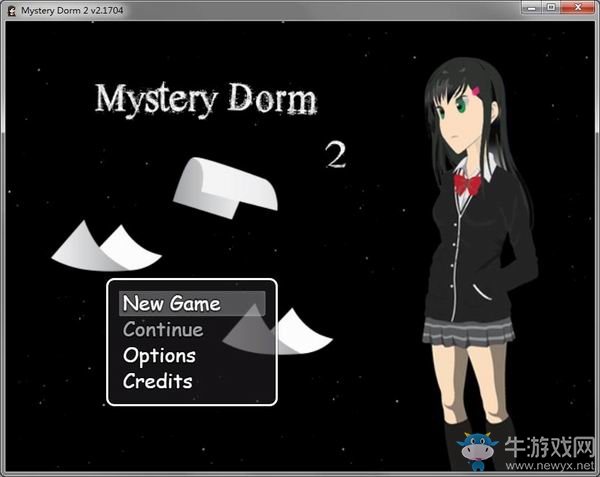The height and width of the screenshot is (477, 600).
Task: Open the Options menu entry
Action: click(x=160, y=356)
